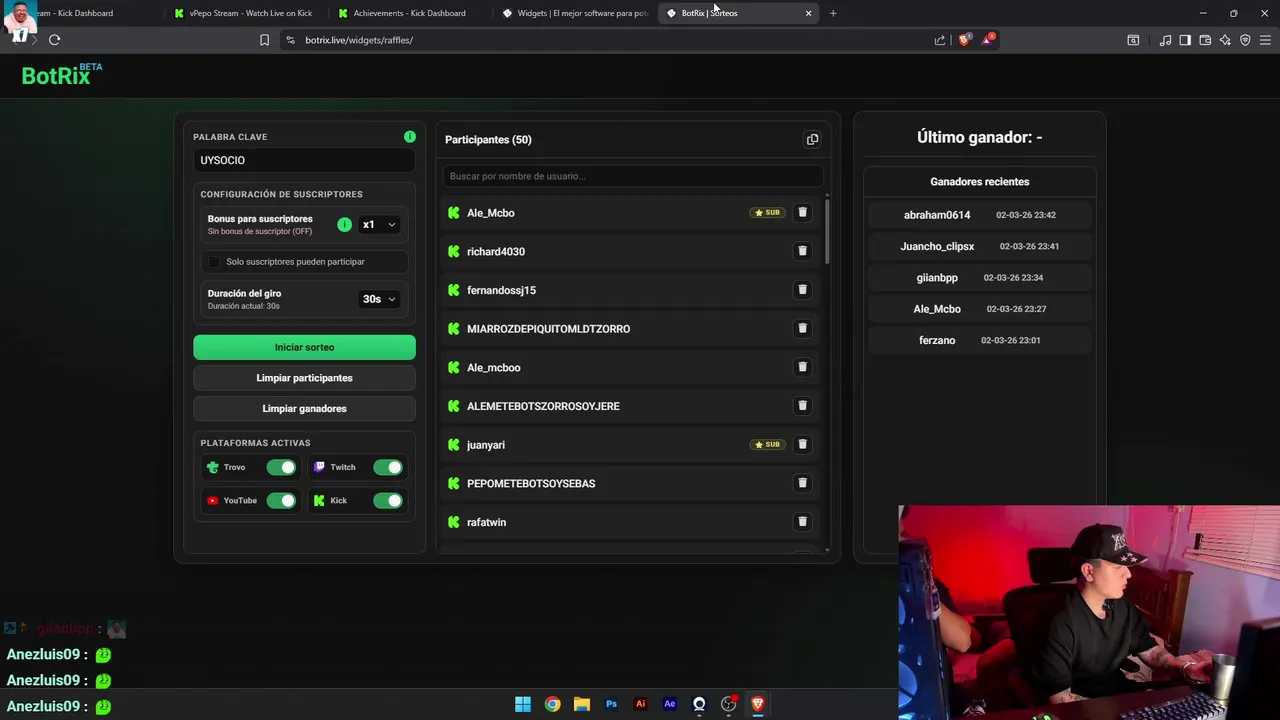The image size is (1280, 720).
Task: Delete rafatwin from participants list
Action: click(802, 522)
